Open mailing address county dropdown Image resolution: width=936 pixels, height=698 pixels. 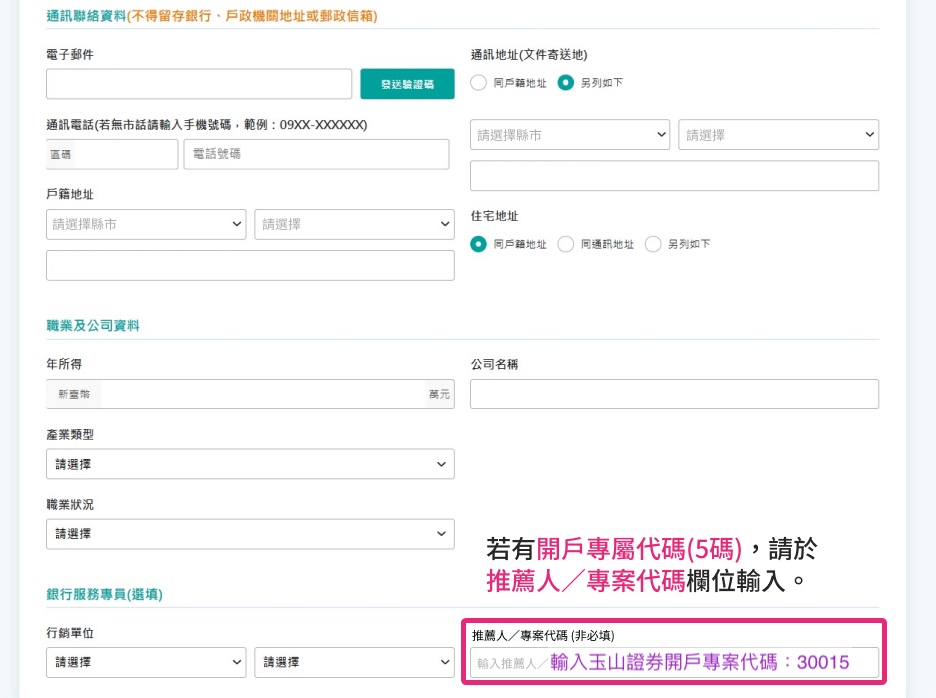pyautogui.click(x=570, y=135)
